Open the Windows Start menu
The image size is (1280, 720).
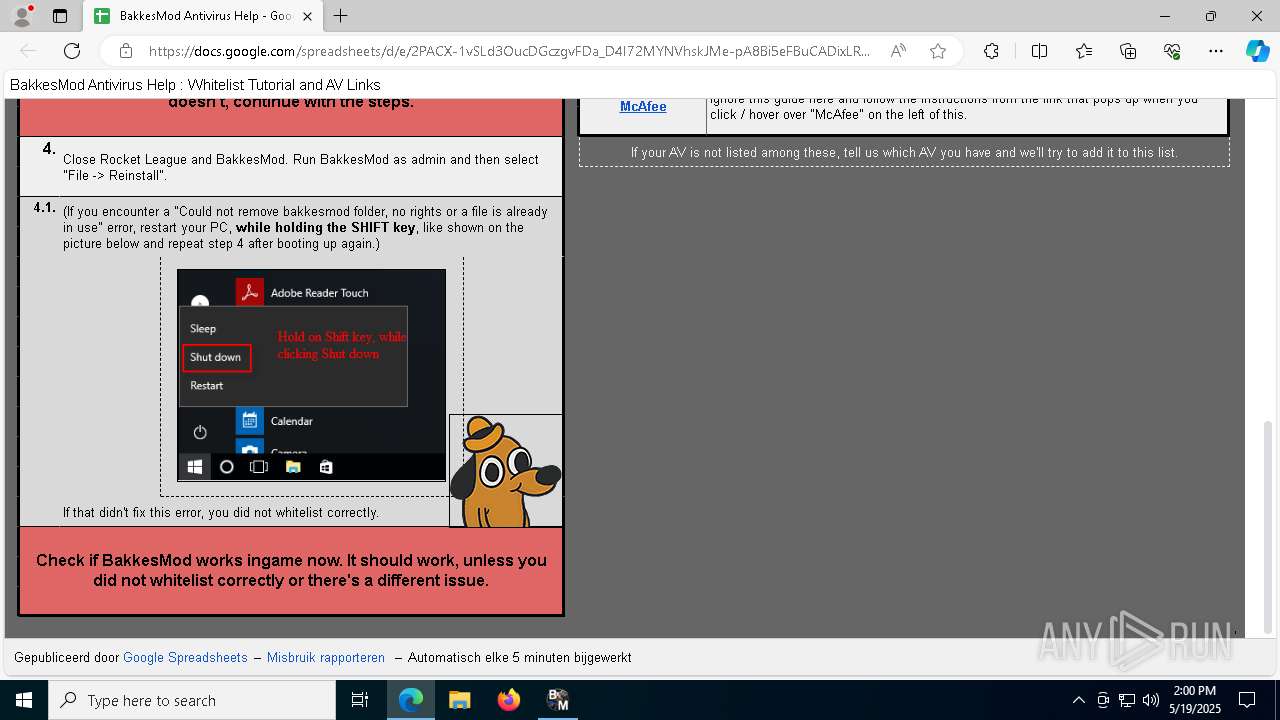pyautogui.click(x=24, y=700)
